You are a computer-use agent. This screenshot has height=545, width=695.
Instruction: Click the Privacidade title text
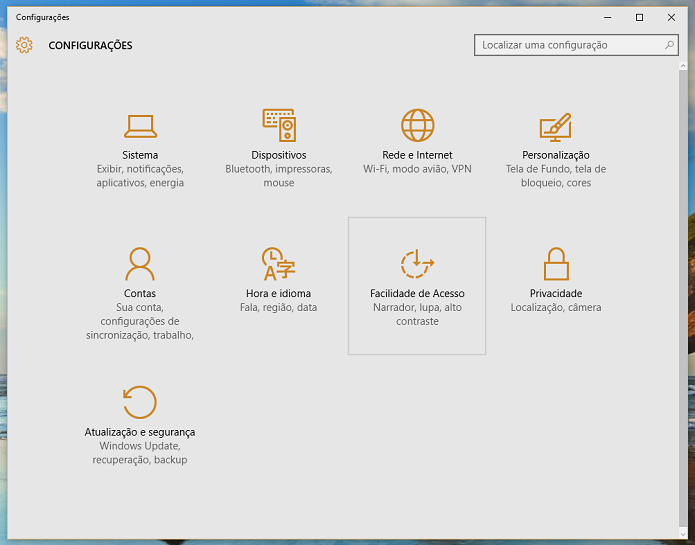coord(556,293)
